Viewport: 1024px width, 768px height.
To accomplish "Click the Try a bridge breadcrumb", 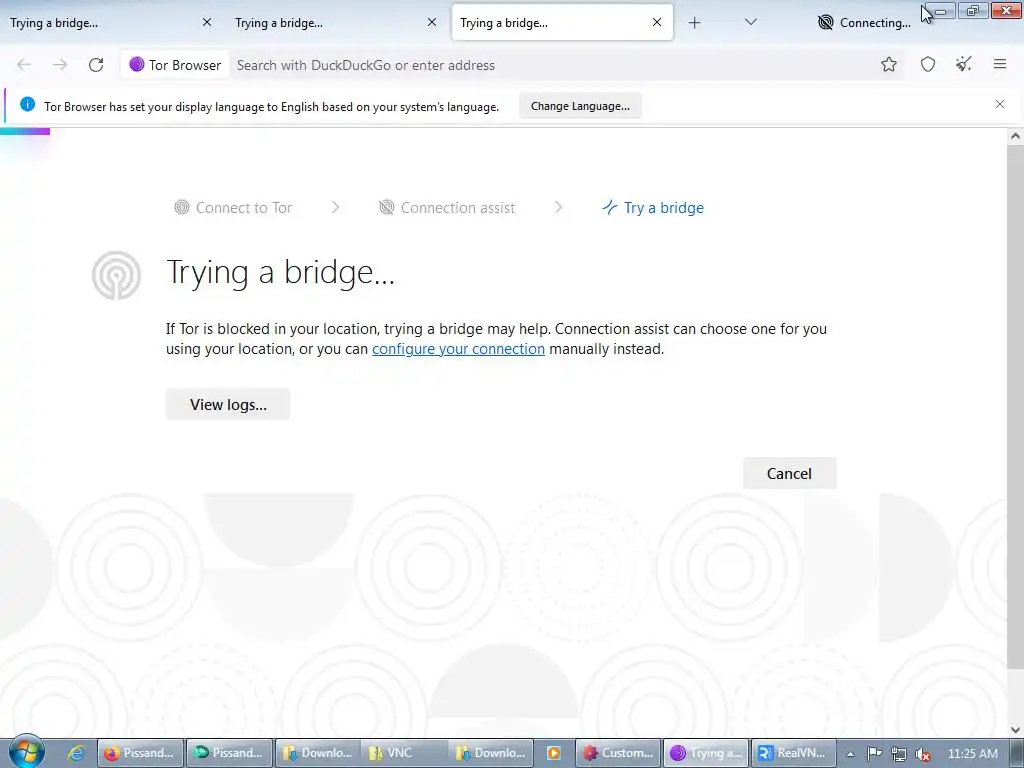I will pyautogui.click(x=653, y=208).
